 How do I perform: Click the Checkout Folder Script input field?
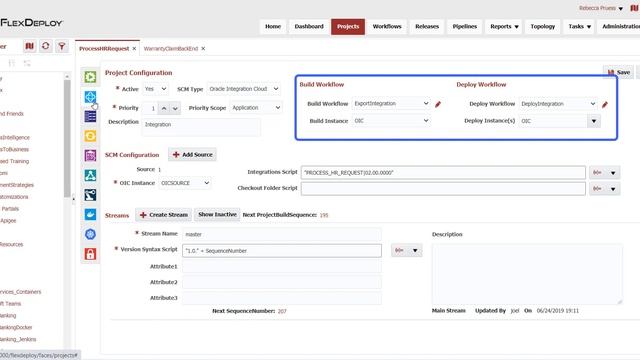443,189
